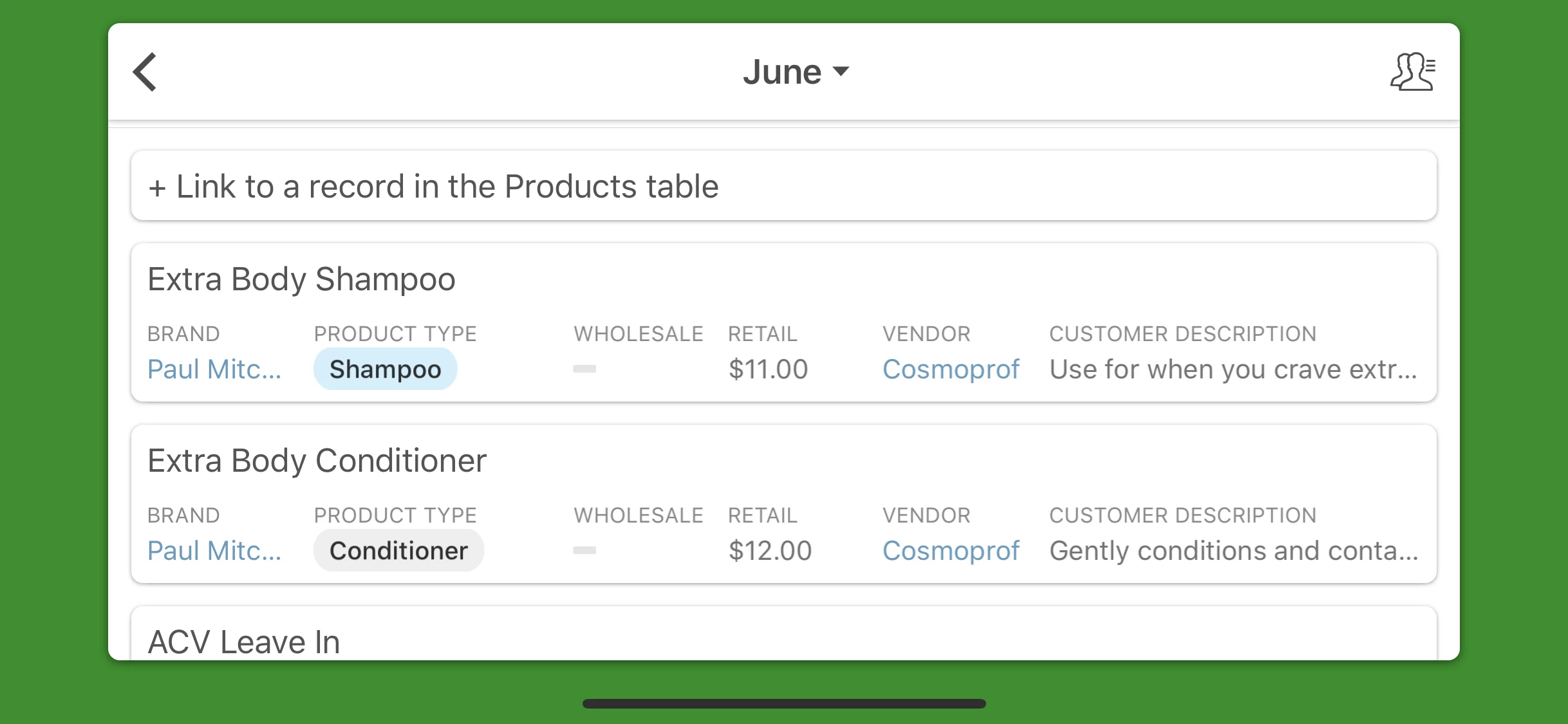Open the collaborators people icon
The height and width of the screenshot is (724, 1568).
[x=1413, y=71]
